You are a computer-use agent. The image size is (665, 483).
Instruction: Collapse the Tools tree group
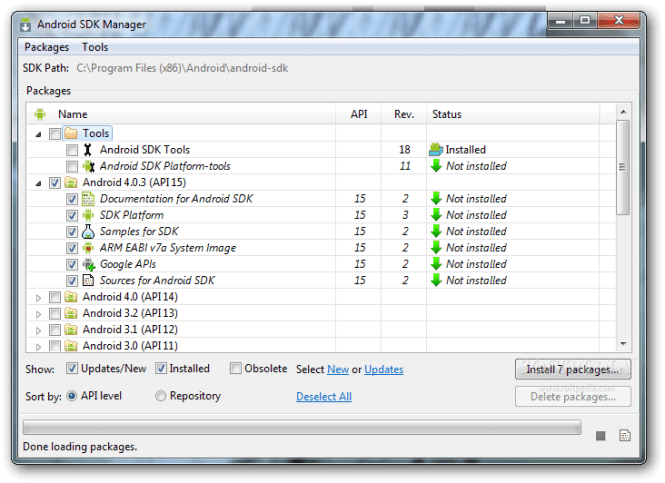point(39,134)
